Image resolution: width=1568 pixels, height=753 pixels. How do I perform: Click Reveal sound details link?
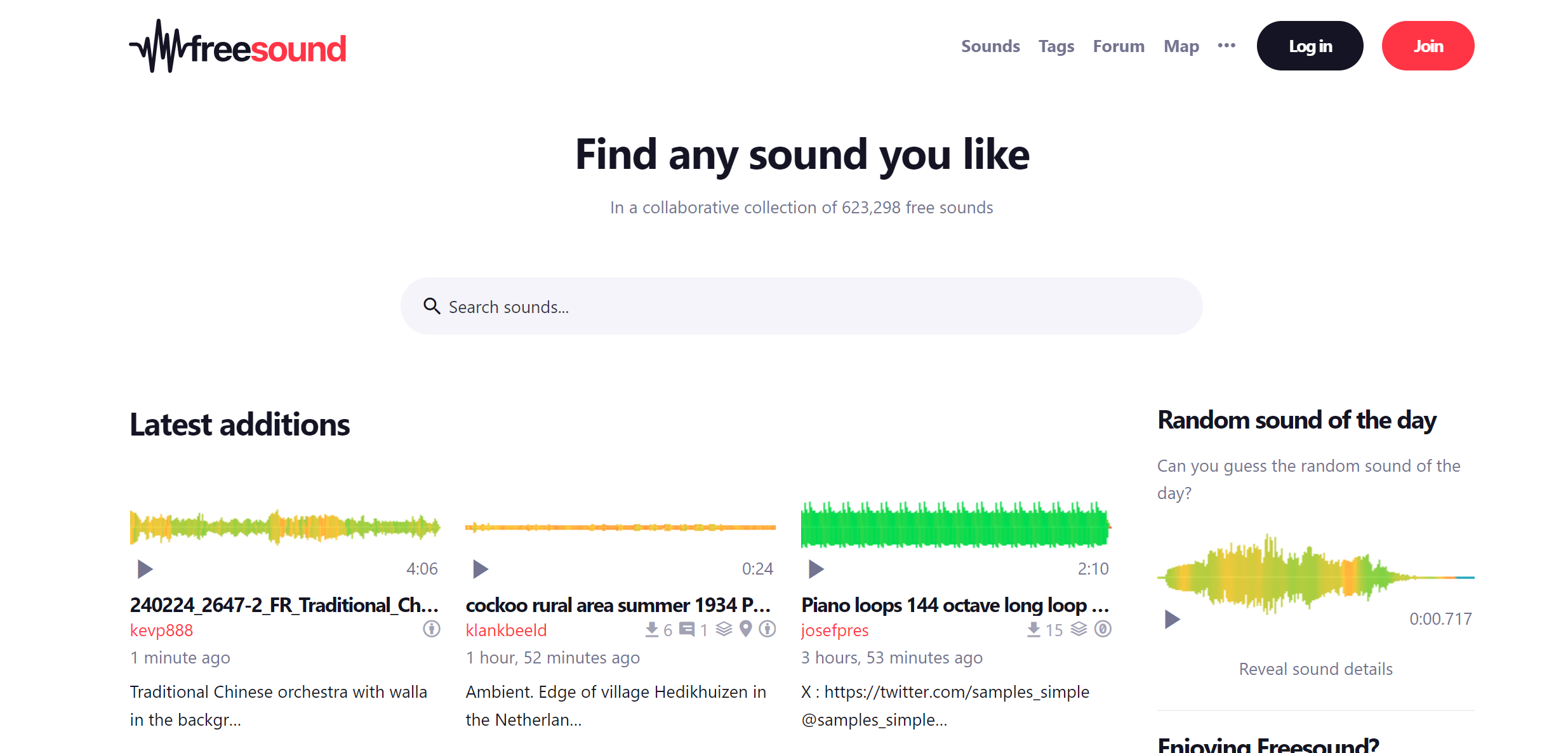(x=1315, y=669)
